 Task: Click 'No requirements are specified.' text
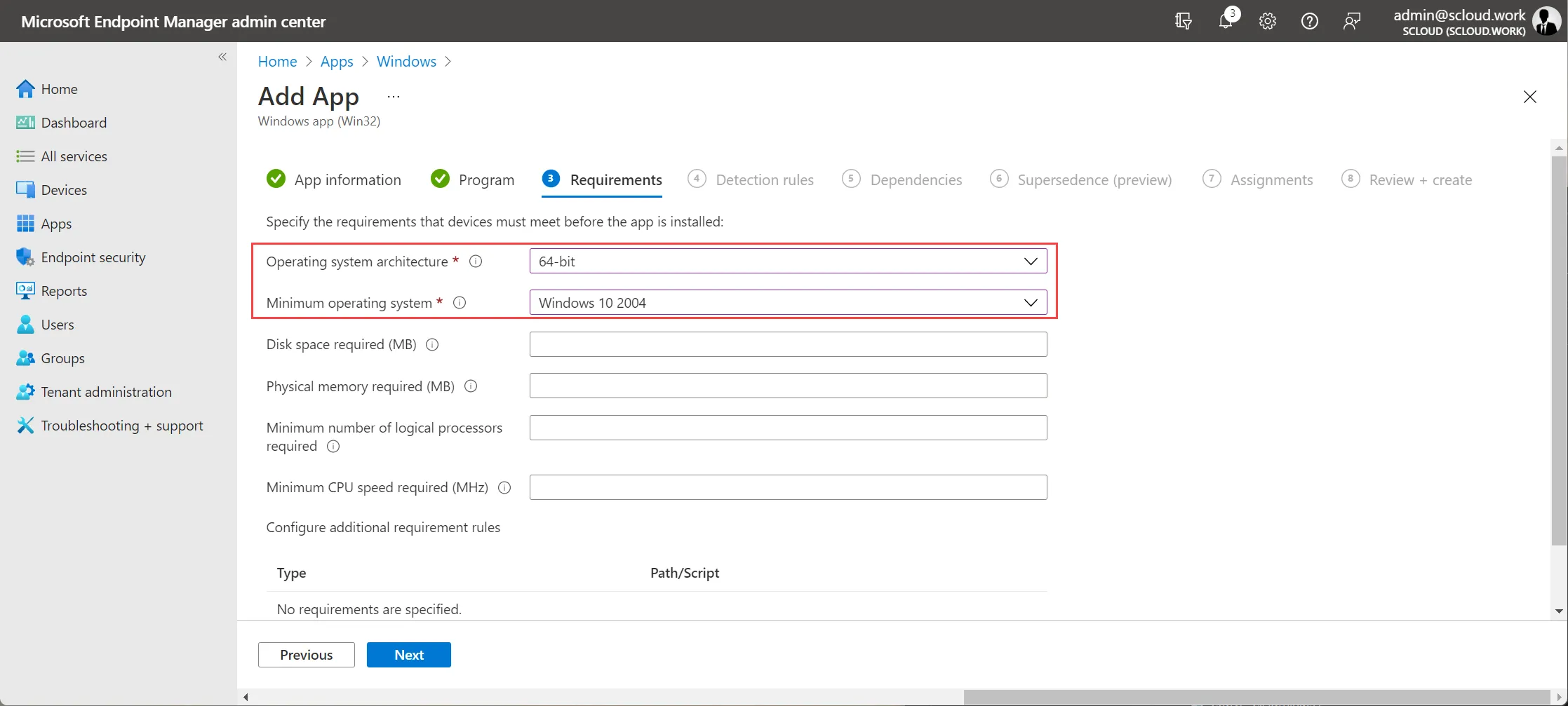click(369, 609)
